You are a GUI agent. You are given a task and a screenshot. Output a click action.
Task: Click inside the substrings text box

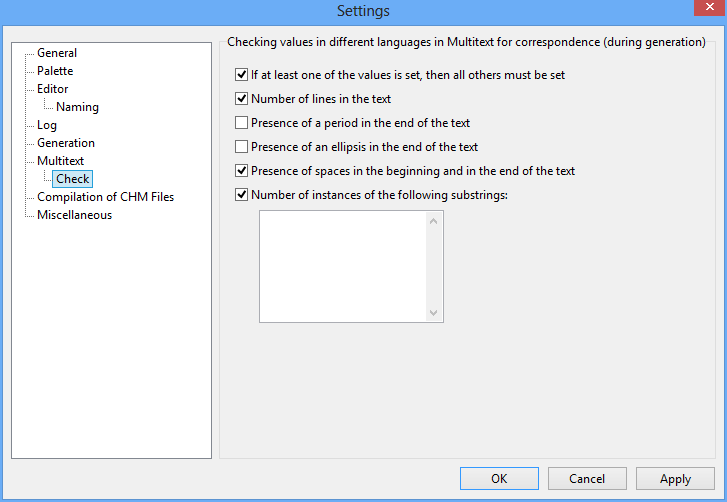pos(342,266)
